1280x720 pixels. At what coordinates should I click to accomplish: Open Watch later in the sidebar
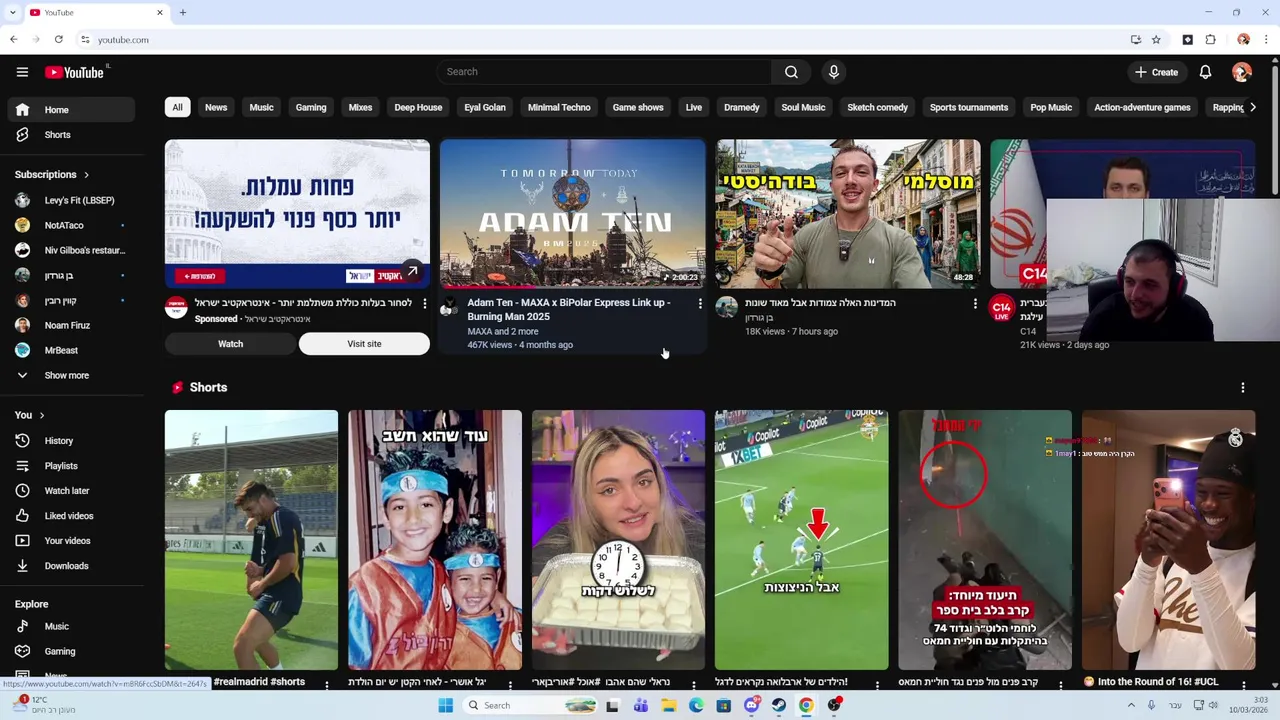coord(70,491)
